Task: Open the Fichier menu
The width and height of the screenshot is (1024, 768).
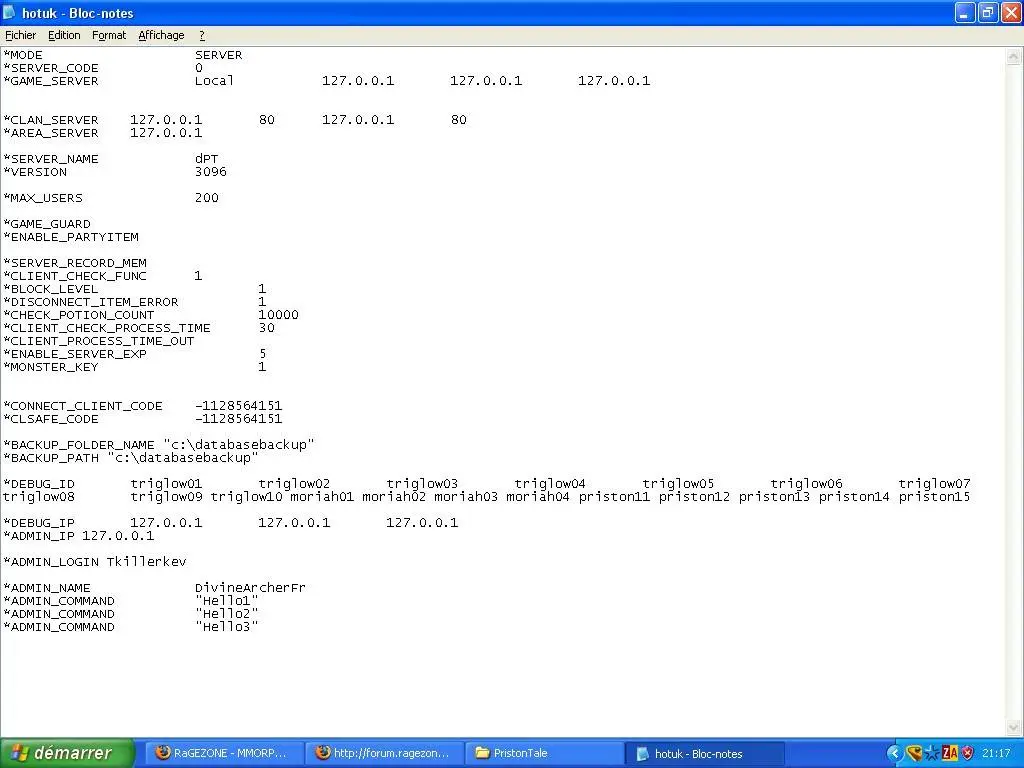Action: point(20,35)
